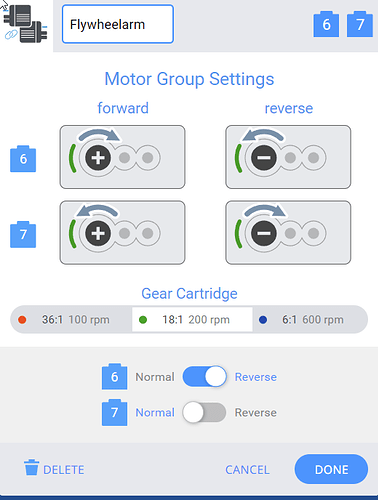The width and height of the screenshot is (378, 500).
Task: Select the 18:1 200 rpm cartridge
Action: click(192, 320)
